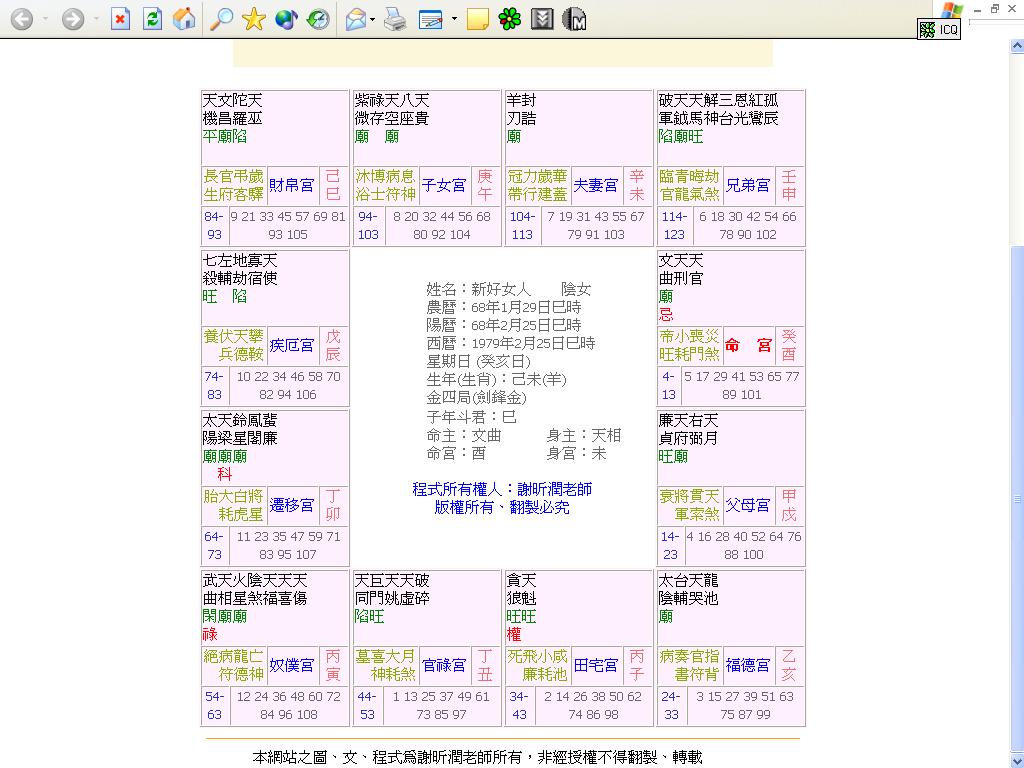Open the Search panel
Screen dimensions: 1024x768
coord(221,18)
